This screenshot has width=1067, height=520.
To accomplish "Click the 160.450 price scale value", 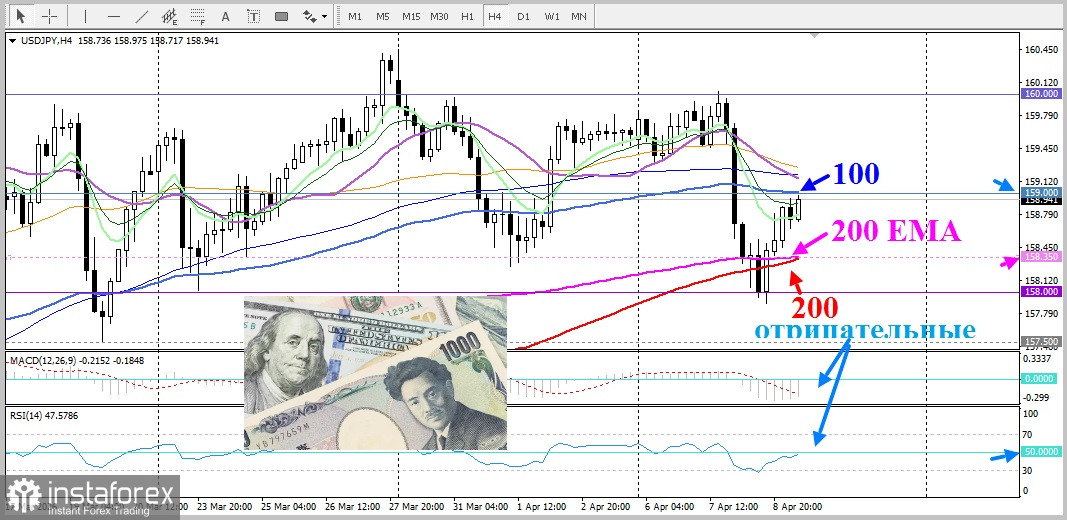I will 1040,50.
